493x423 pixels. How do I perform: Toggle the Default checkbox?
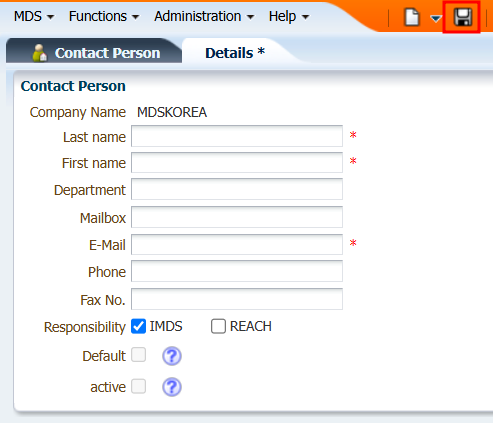pyautogui.click(x=138, y=355)
